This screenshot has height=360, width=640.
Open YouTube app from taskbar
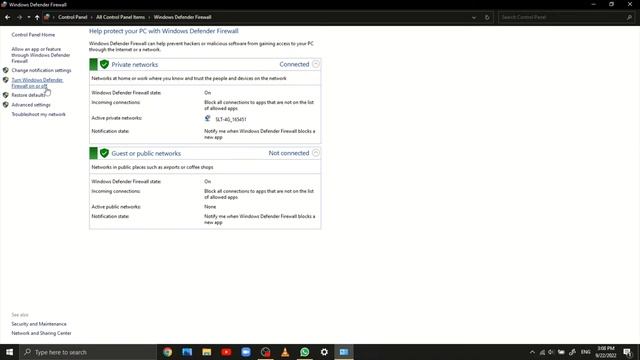226,352
